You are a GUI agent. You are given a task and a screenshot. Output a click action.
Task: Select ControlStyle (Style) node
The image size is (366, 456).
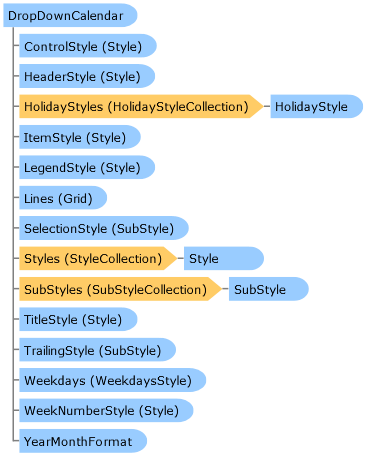[88, 46]
